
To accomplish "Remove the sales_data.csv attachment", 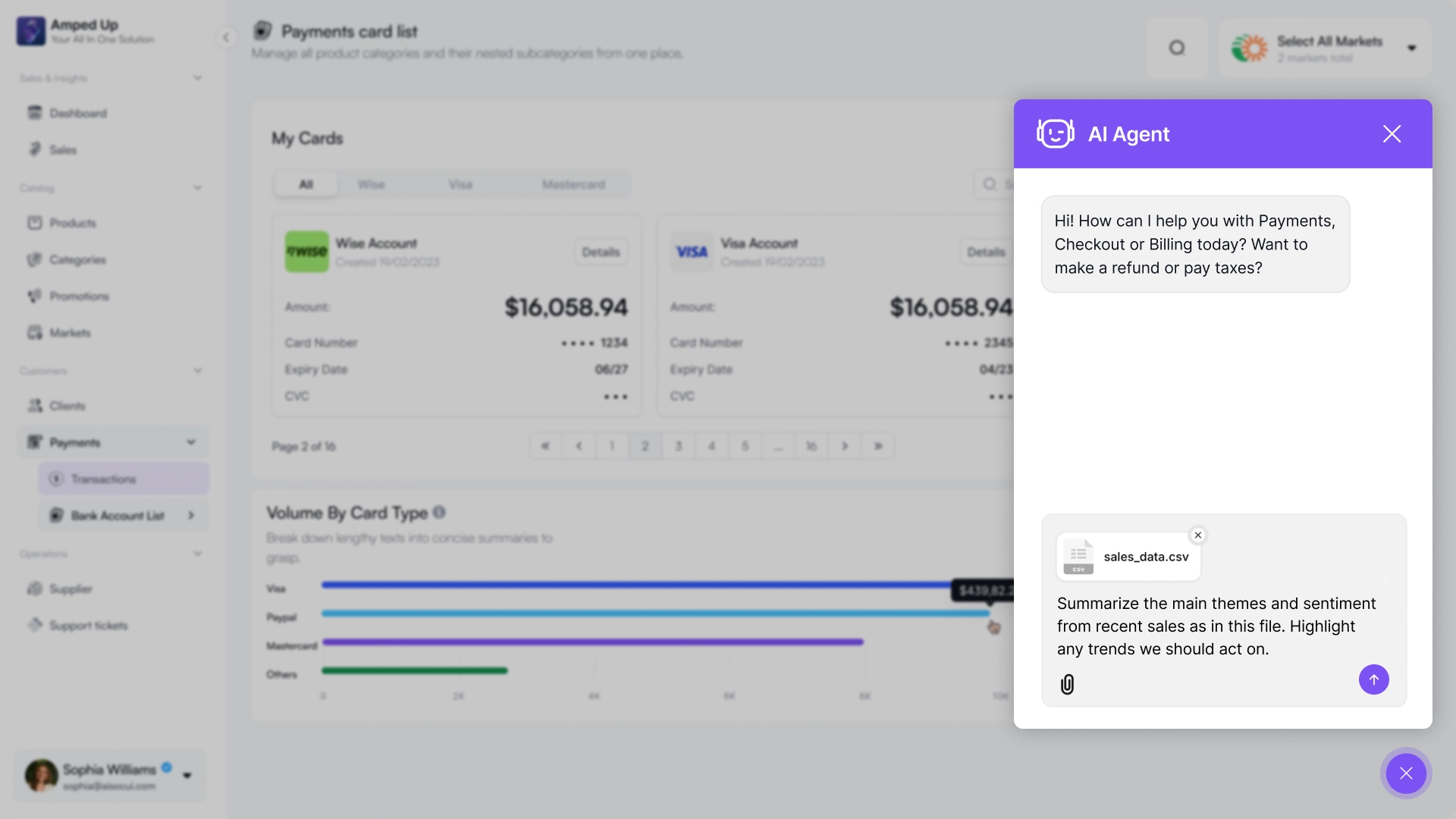I will [x=1198, y=535].
